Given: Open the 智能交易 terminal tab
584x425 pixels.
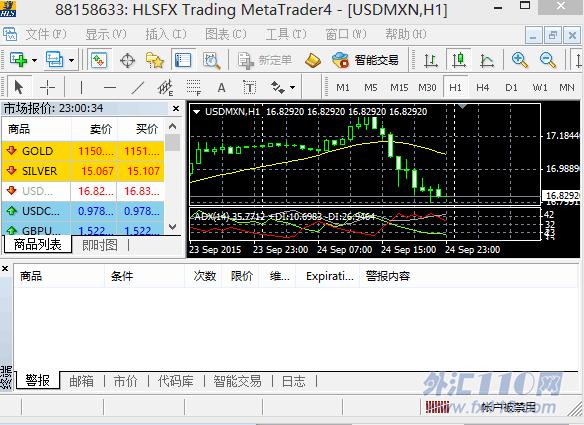Looking at the screenshot, I should click(237, 381).
